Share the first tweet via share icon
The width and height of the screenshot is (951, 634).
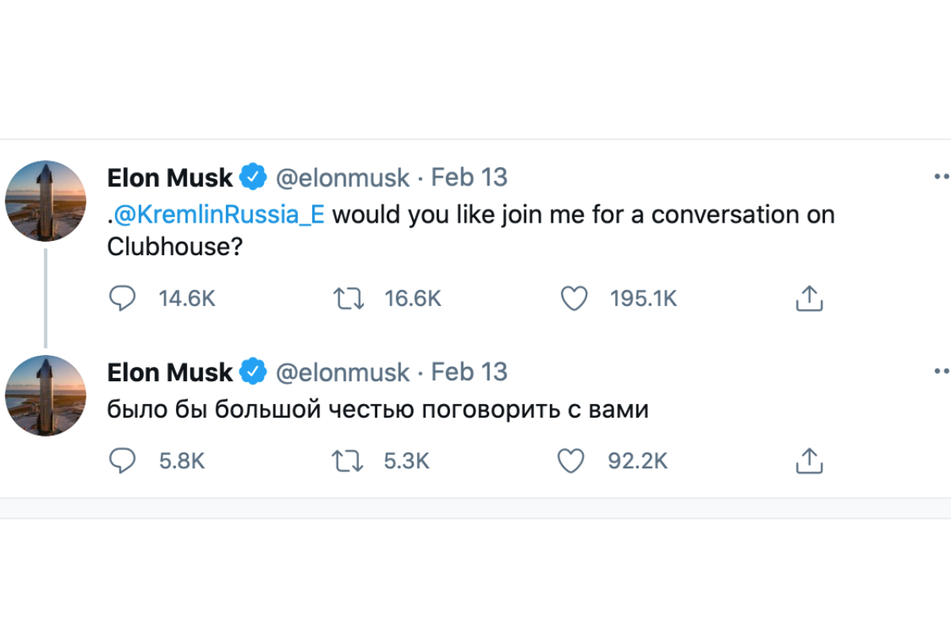click(x=809, y=298)
